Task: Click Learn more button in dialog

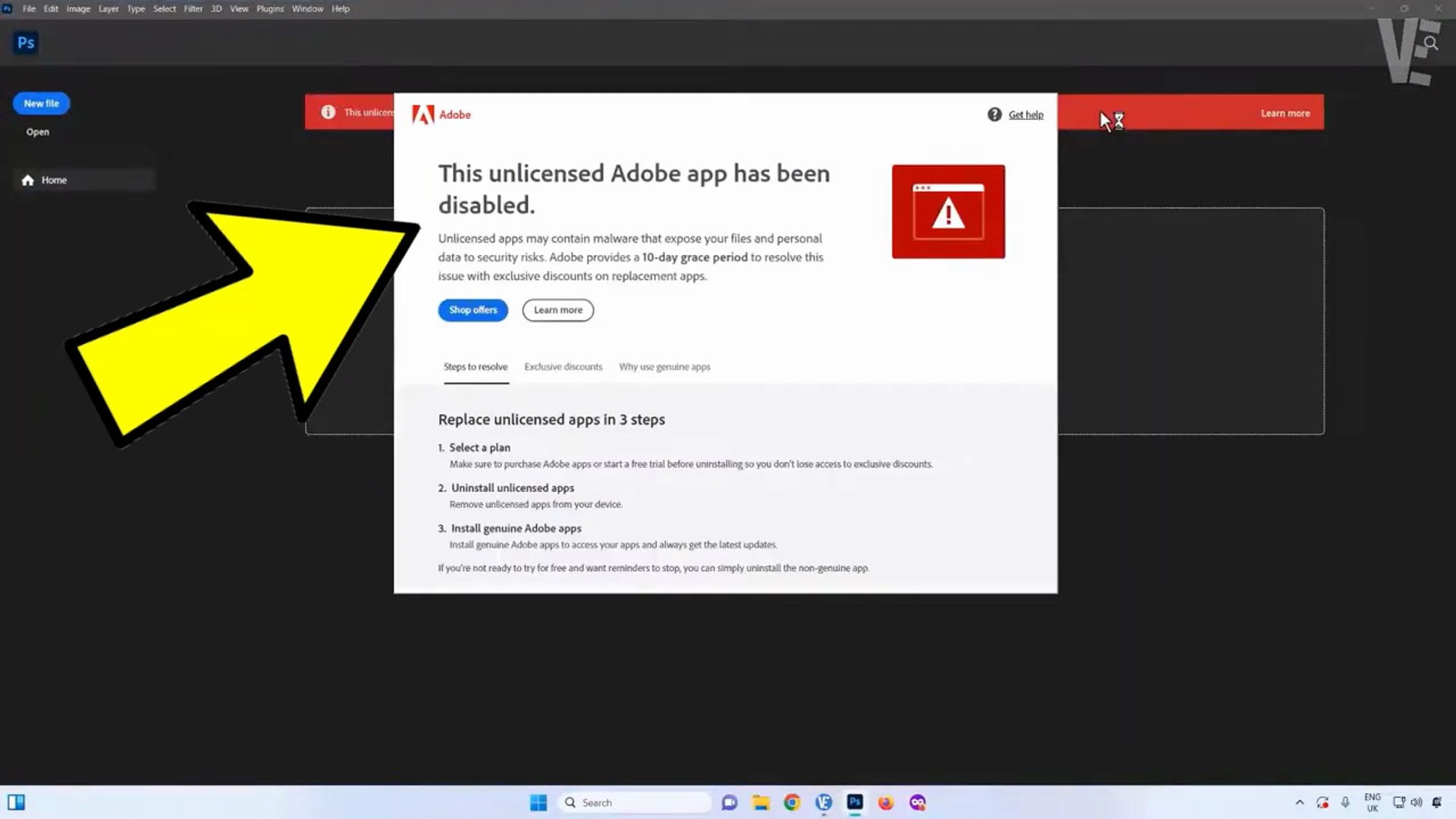Action: [x=557, y=310]
